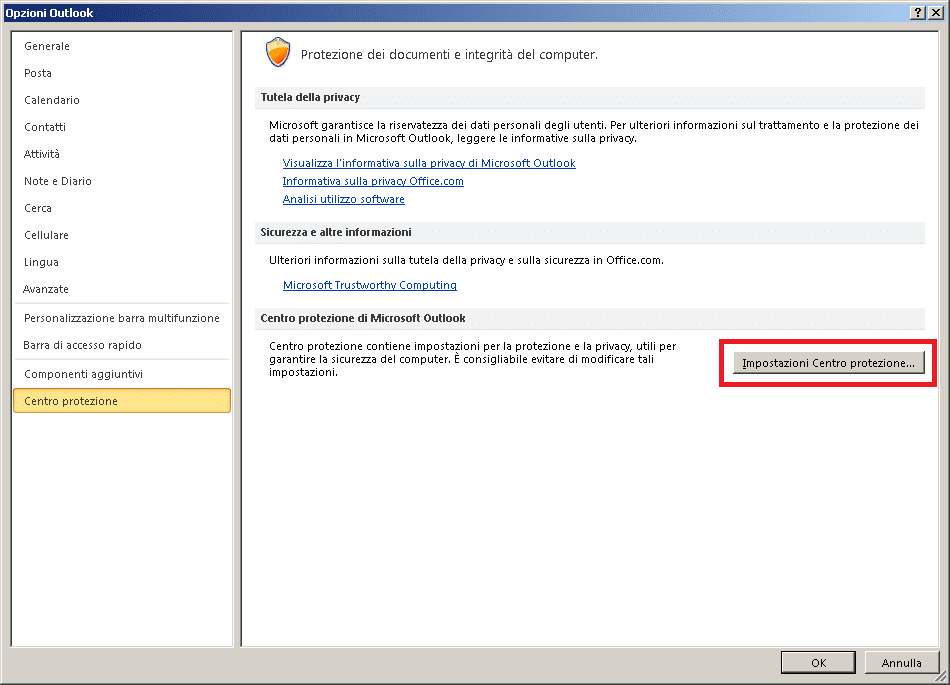Click the Protezione dei documenti header text
The height and width of the screenshot is (685, 950).
pyautogui.click(x=449, y=55)
